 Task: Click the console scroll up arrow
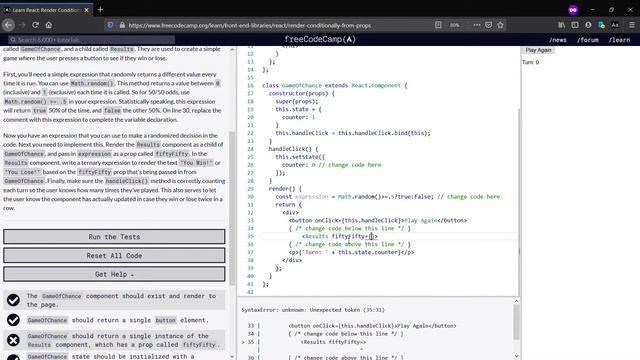tap(516, 301)
